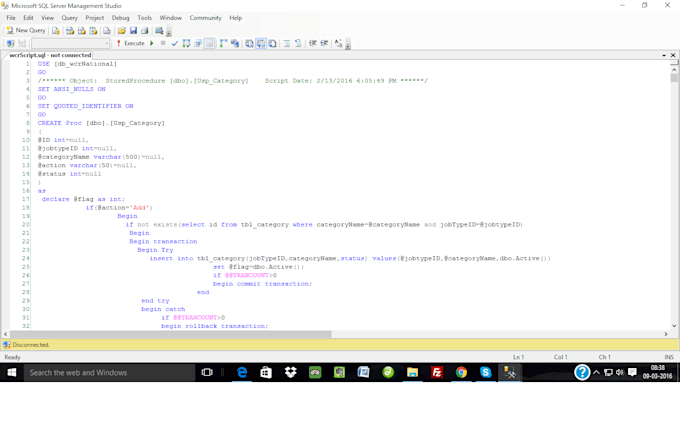Start debugging with the green play arrow
This screenshot has height=423, width=680.
[x=152, y=43]
